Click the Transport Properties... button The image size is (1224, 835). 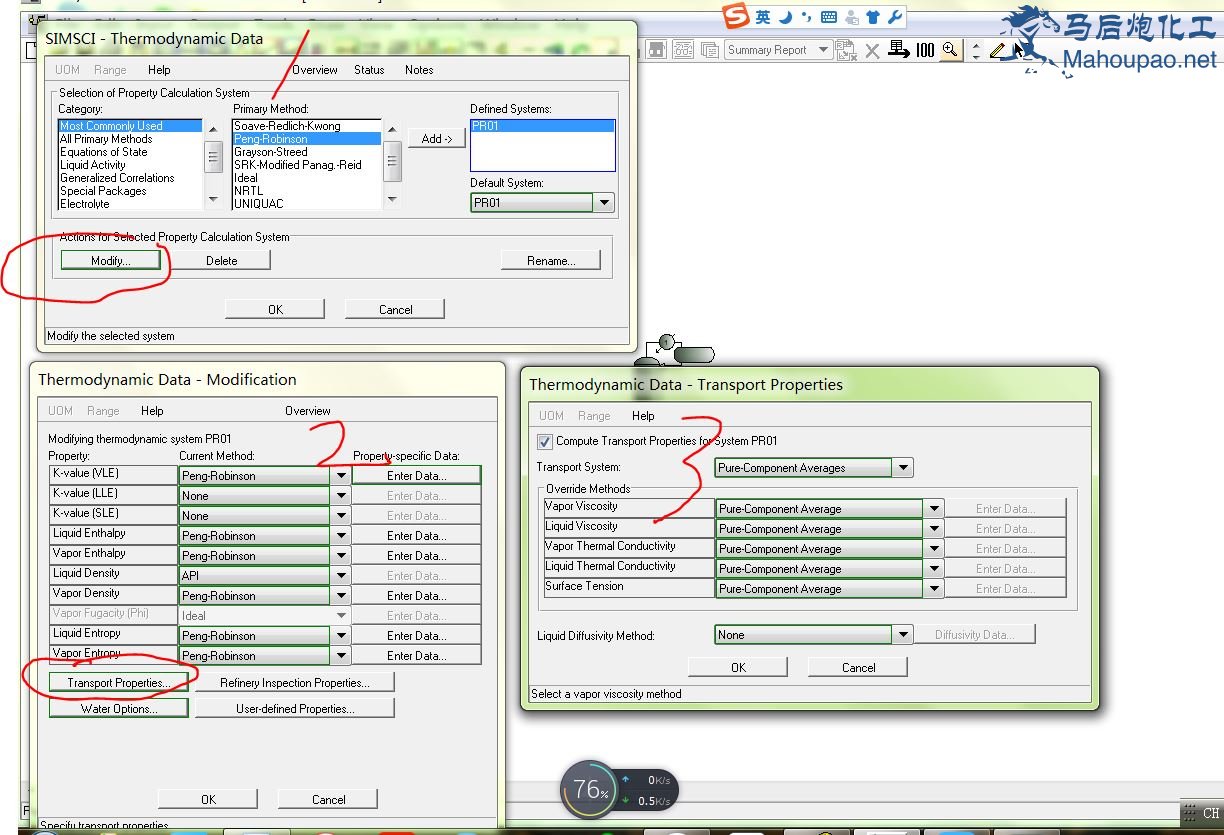pyautogui.click(x=118, y=683)
